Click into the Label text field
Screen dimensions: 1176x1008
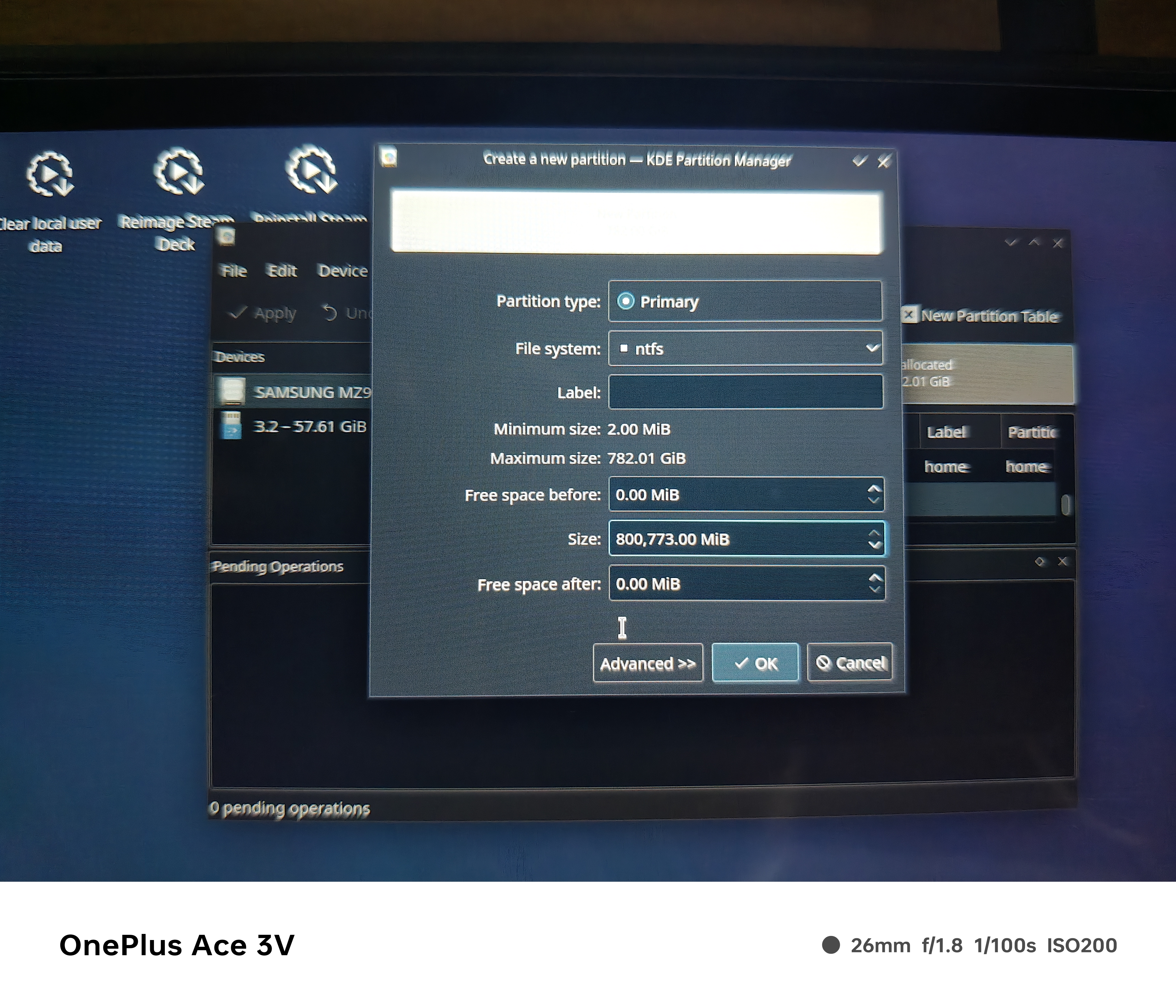(745, 392)
